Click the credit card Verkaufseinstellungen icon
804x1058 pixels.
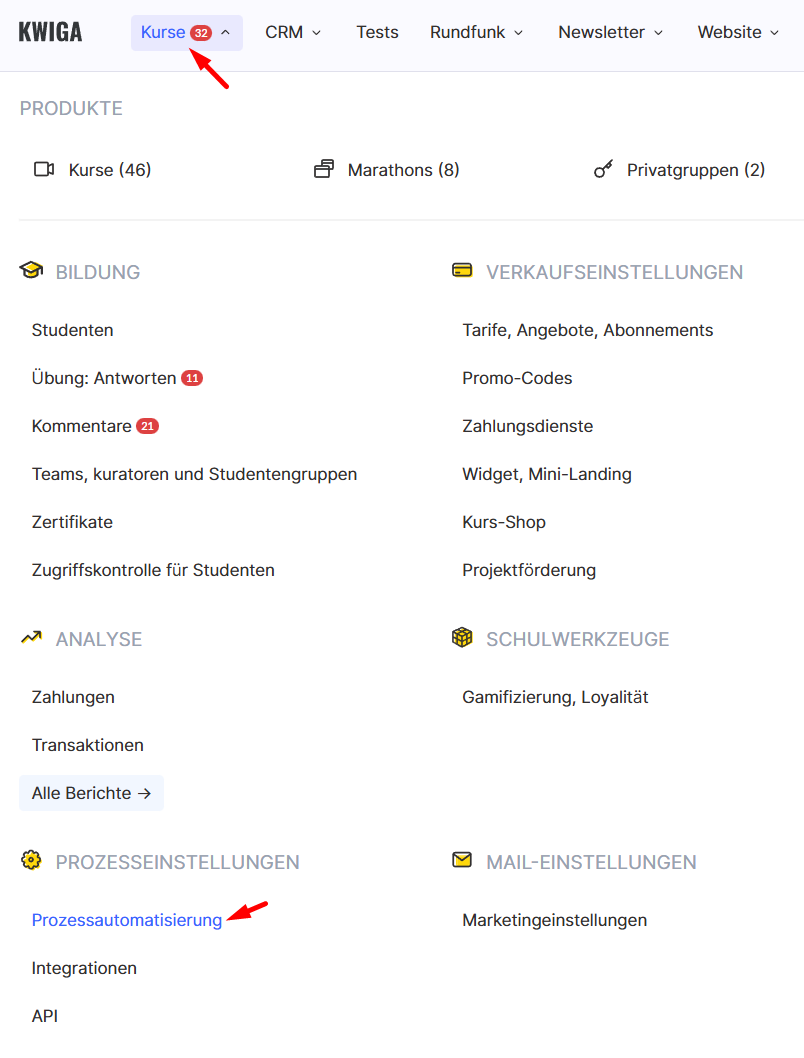coord(461,271)
